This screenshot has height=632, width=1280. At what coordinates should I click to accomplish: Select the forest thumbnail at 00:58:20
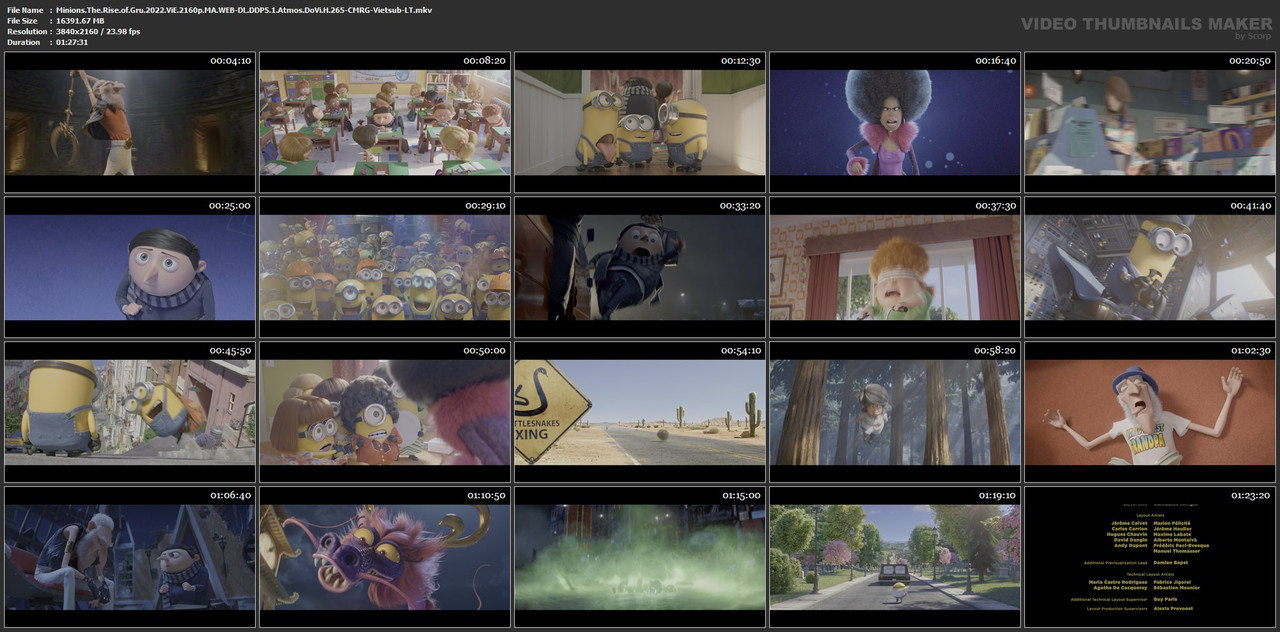point(895,412)
